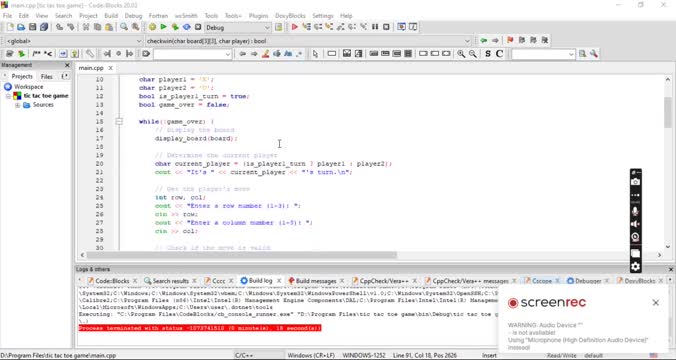Close the main.cpp editor tab

click(x=110, y=68)
